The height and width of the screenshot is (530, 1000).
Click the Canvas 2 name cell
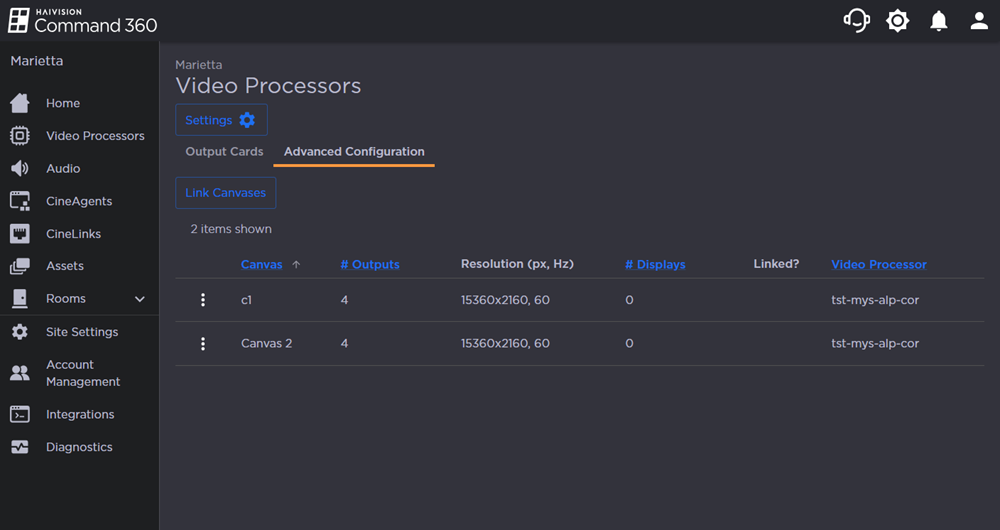[267, 343]
